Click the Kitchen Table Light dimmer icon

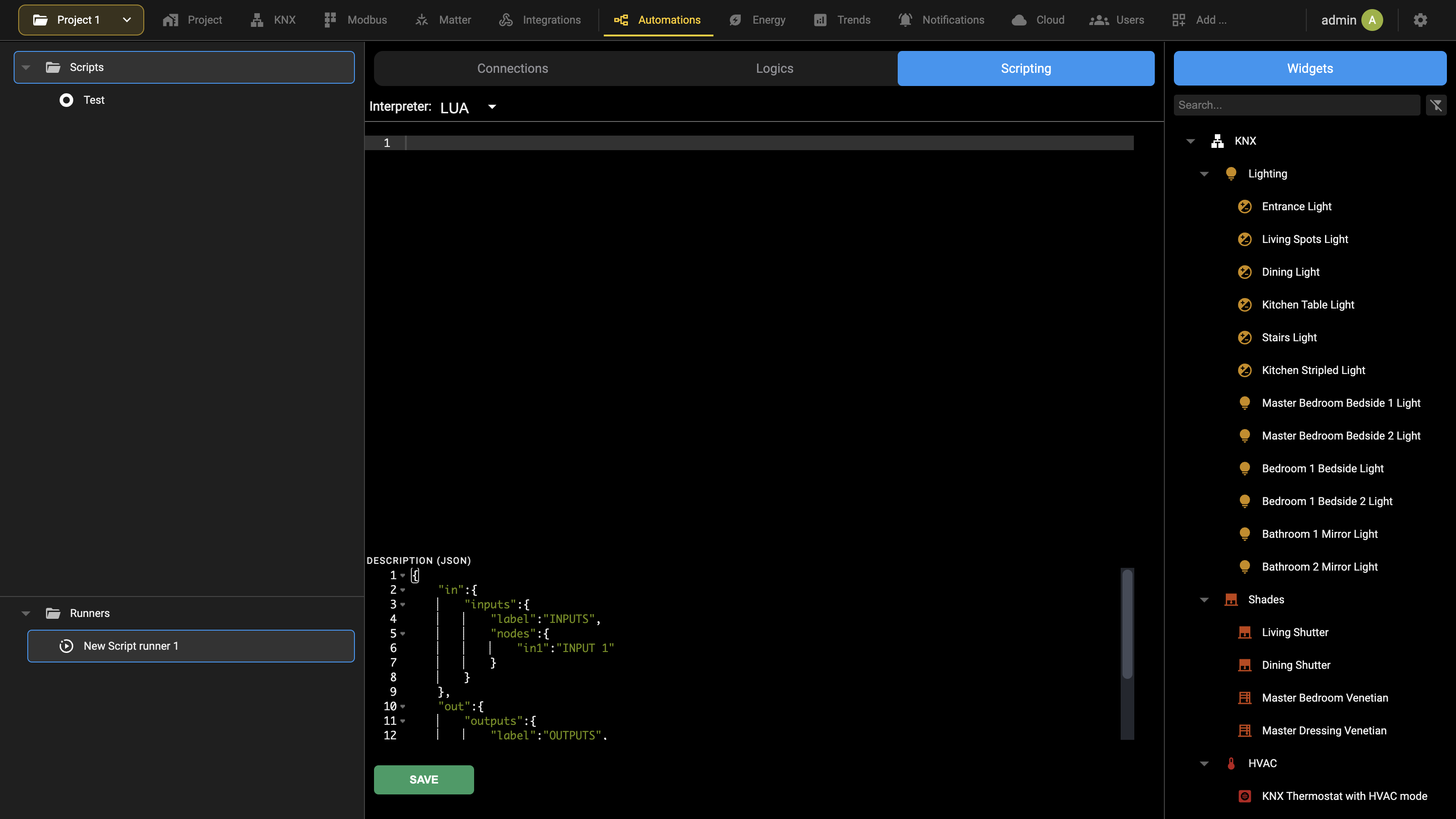(x=1244, y=305)
